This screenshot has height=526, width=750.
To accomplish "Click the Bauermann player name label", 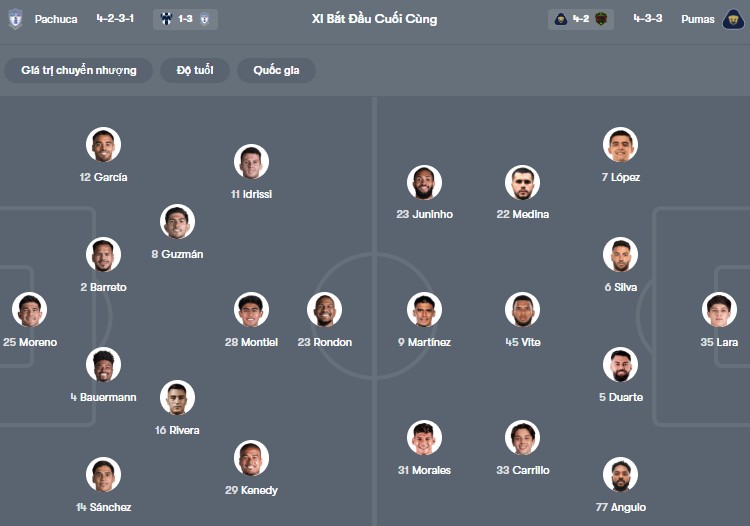I will tap(103, 397).
